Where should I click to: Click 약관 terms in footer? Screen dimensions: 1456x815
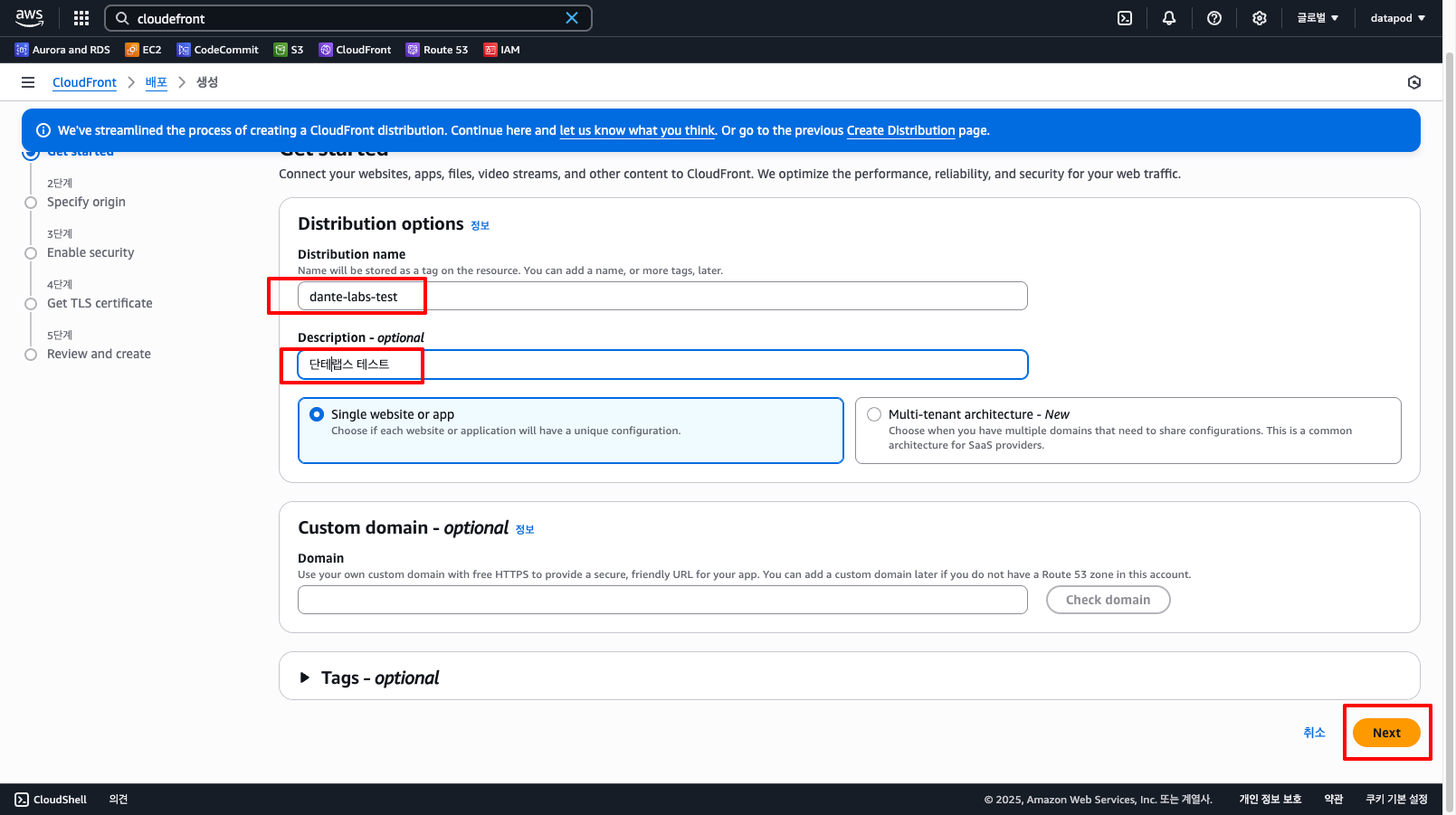point(1334,800)
